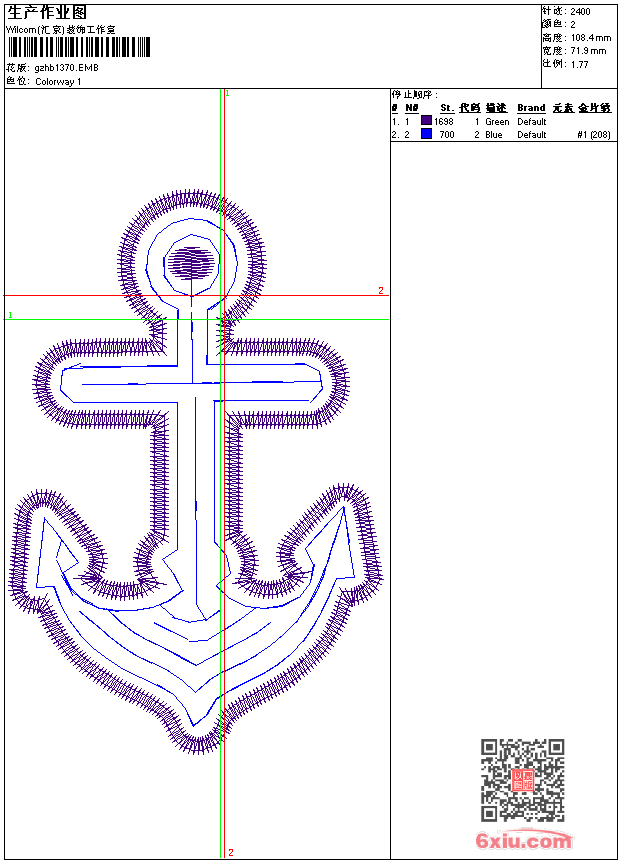Select the Green thread row
This screenshot has width=620, height=860.
pos(497,122)
